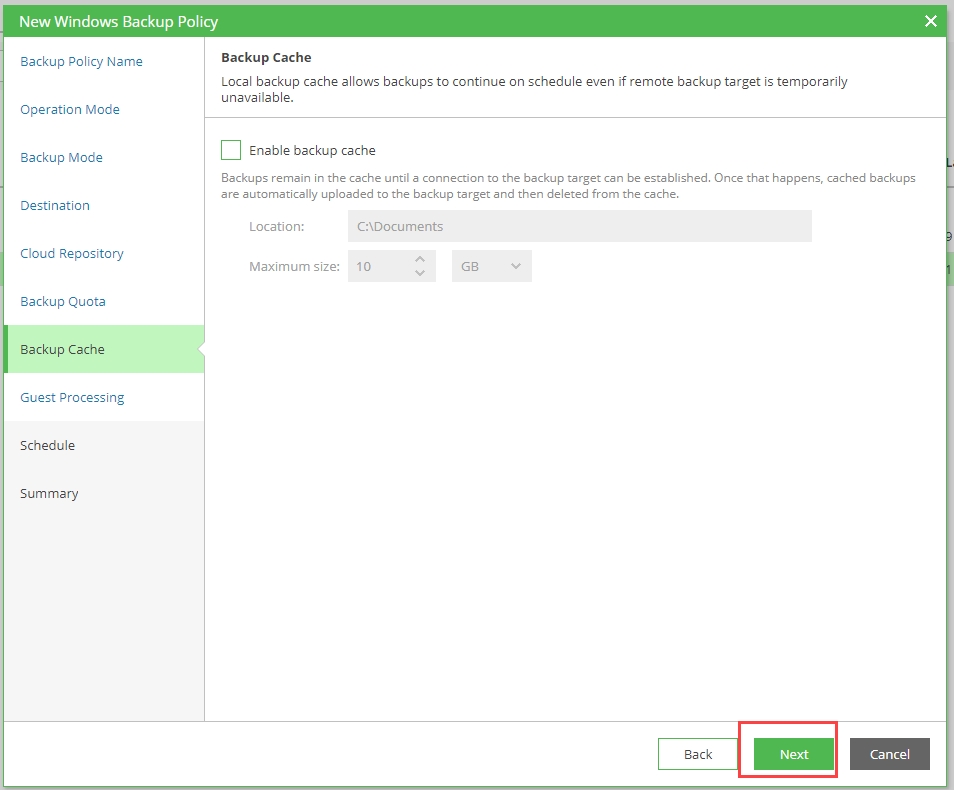Screen dimensions: 954x790
Task: Jump to the Cloud Repository step
Action: pyautogui.click(x=72, y=253)
